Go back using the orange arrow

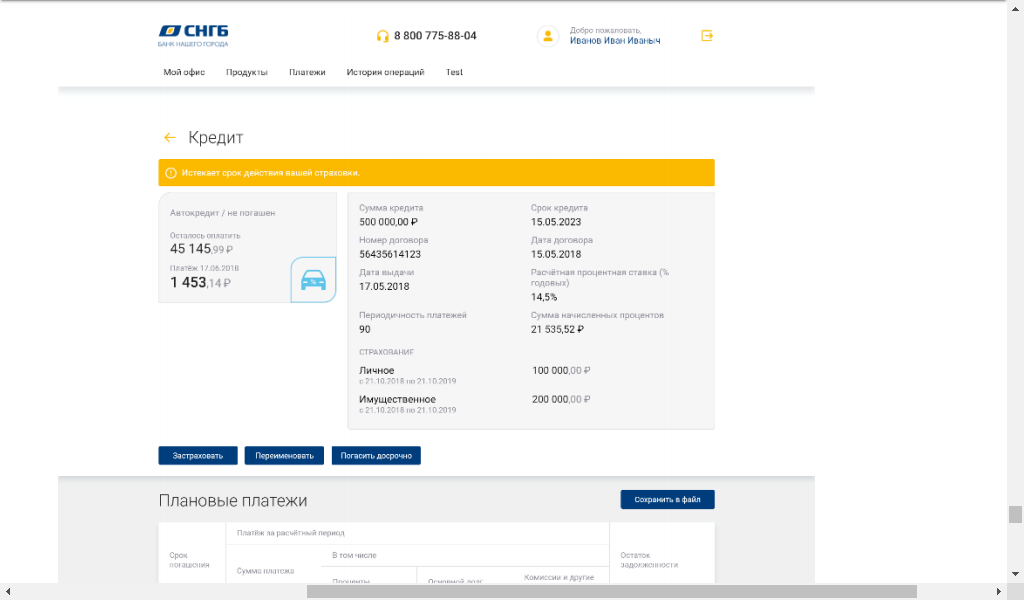pos(169,138)
